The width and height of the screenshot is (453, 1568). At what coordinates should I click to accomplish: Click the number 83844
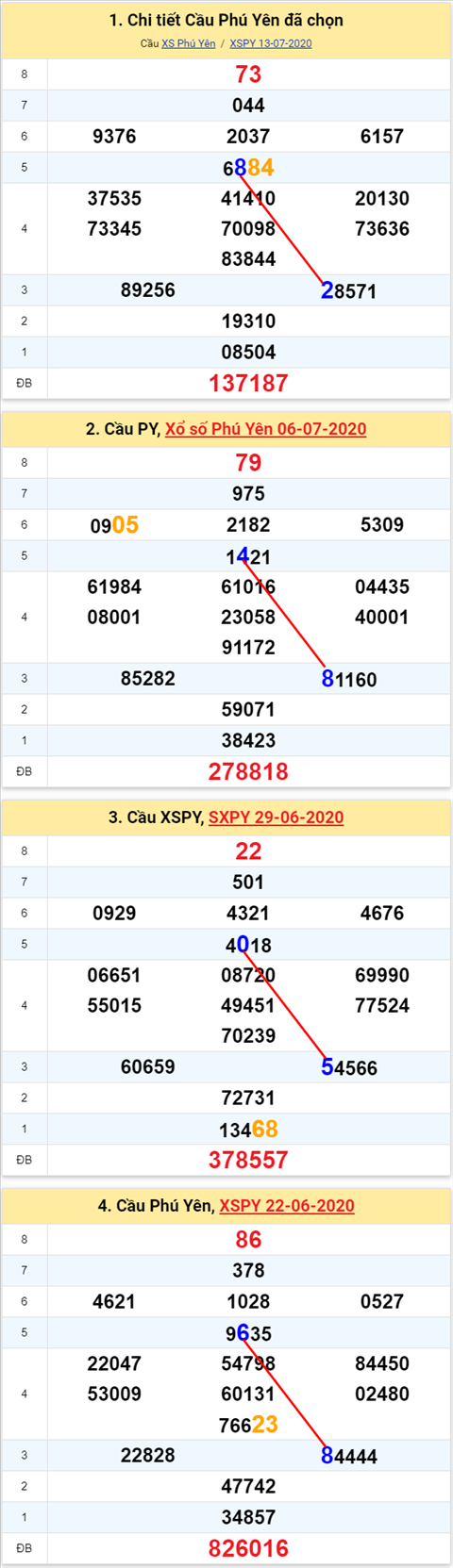248,259
